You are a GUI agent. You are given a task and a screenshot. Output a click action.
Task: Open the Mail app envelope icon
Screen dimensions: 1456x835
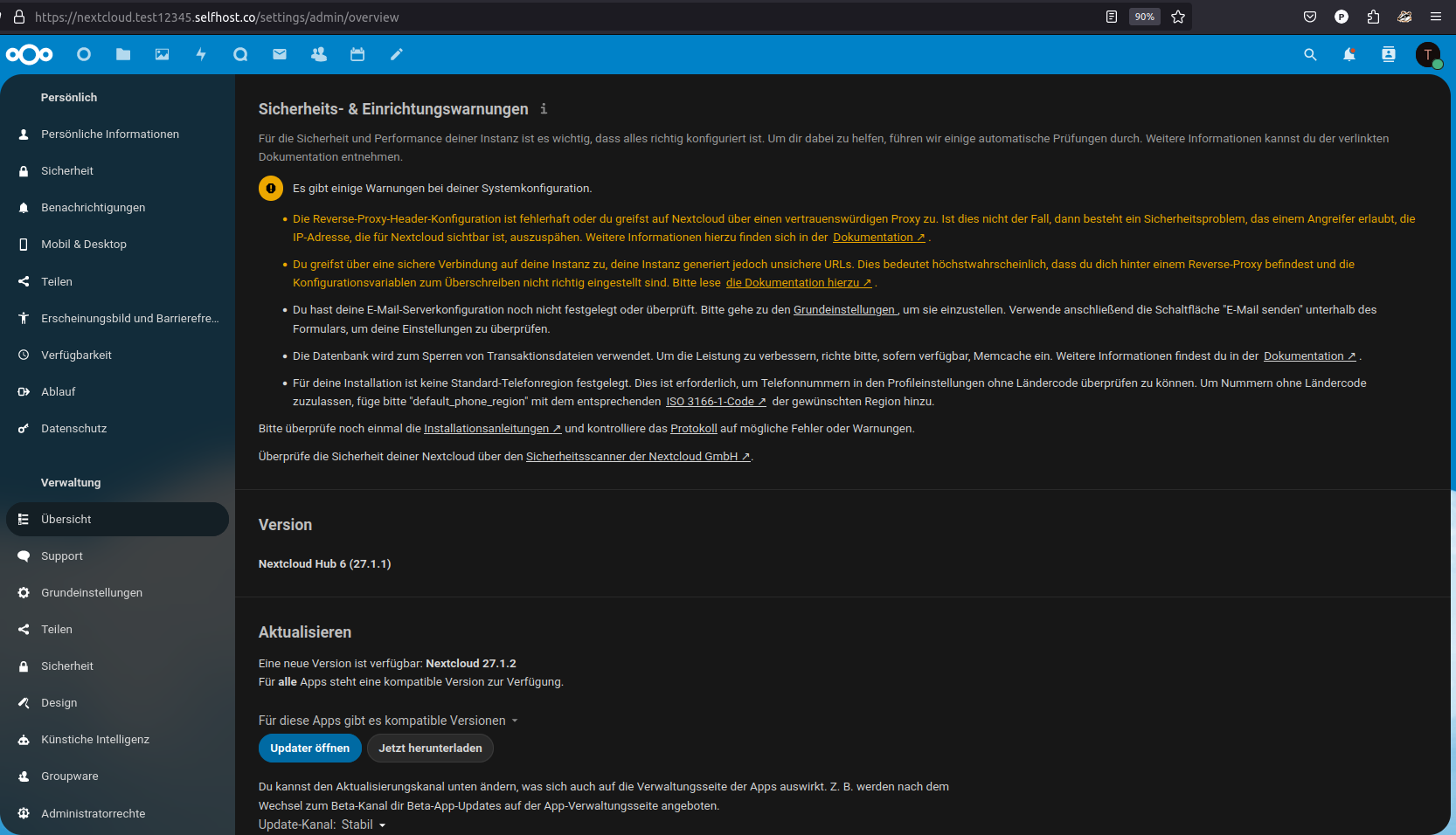pyautogui.click(x=280, y=54)
